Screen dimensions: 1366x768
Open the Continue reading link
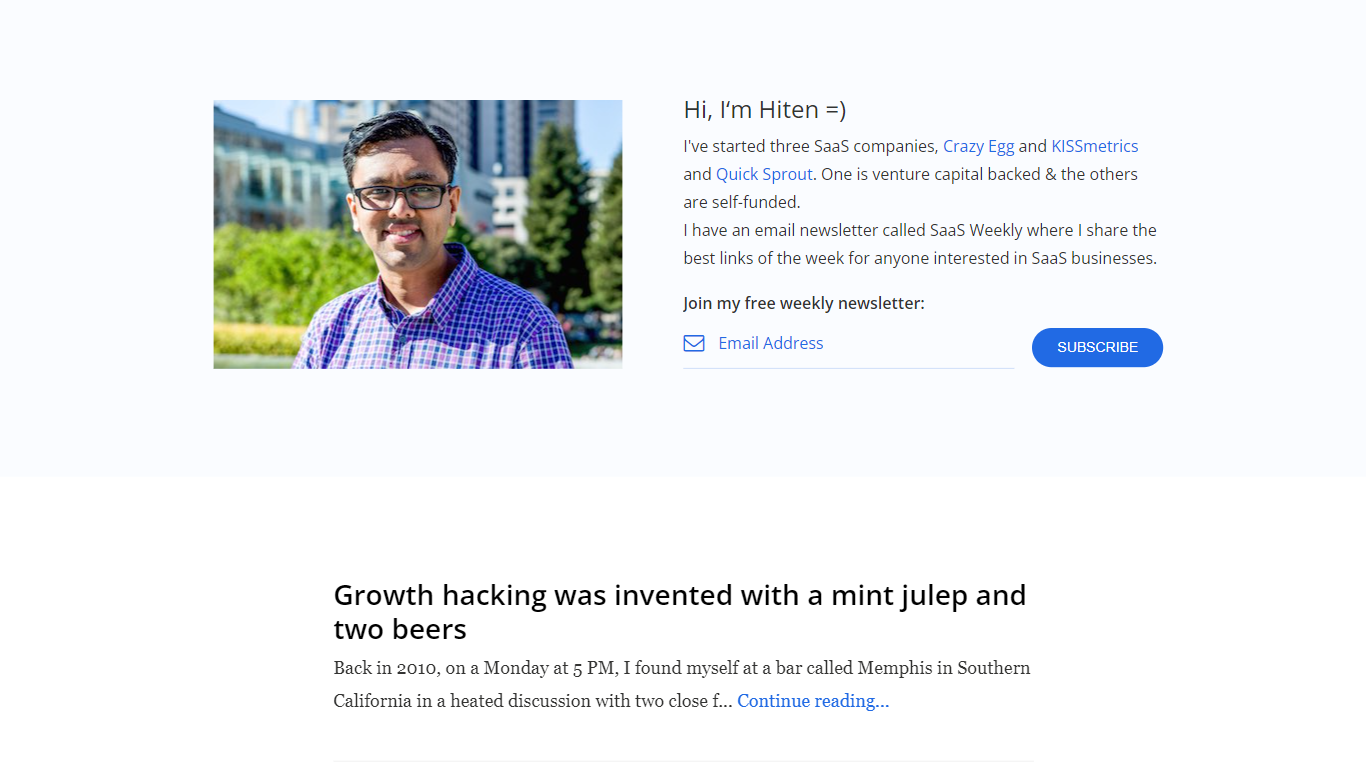click(812, 700)
